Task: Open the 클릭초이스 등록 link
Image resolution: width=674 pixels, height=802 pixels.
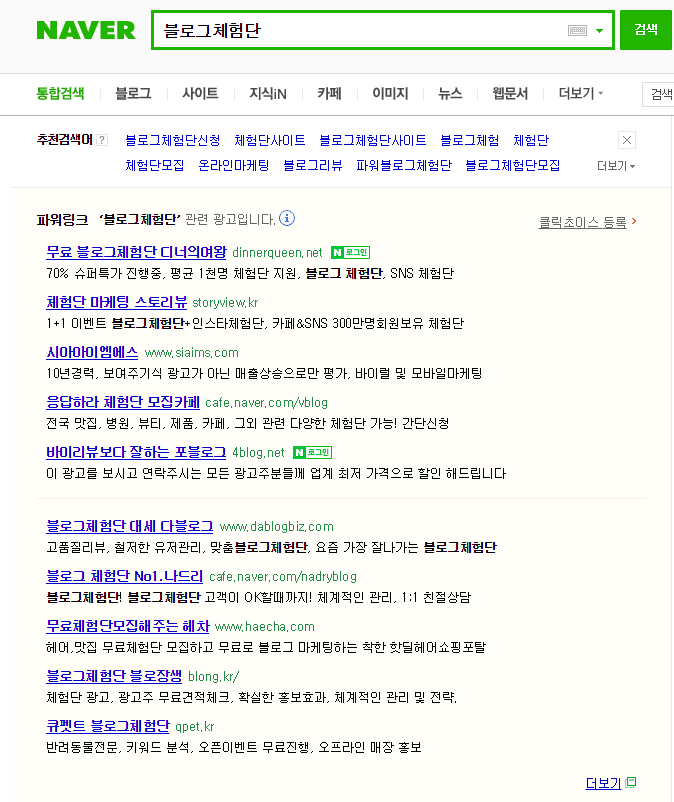Action: pos(582,222)
